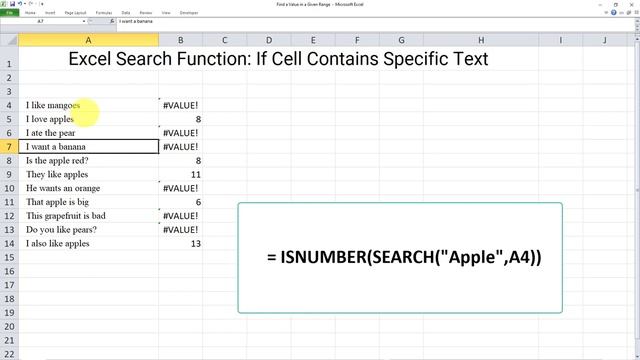The height and width of the screenshot is (360, 640).
Task: Click the Excel application icon in title bar
Action: pos(4,4)
